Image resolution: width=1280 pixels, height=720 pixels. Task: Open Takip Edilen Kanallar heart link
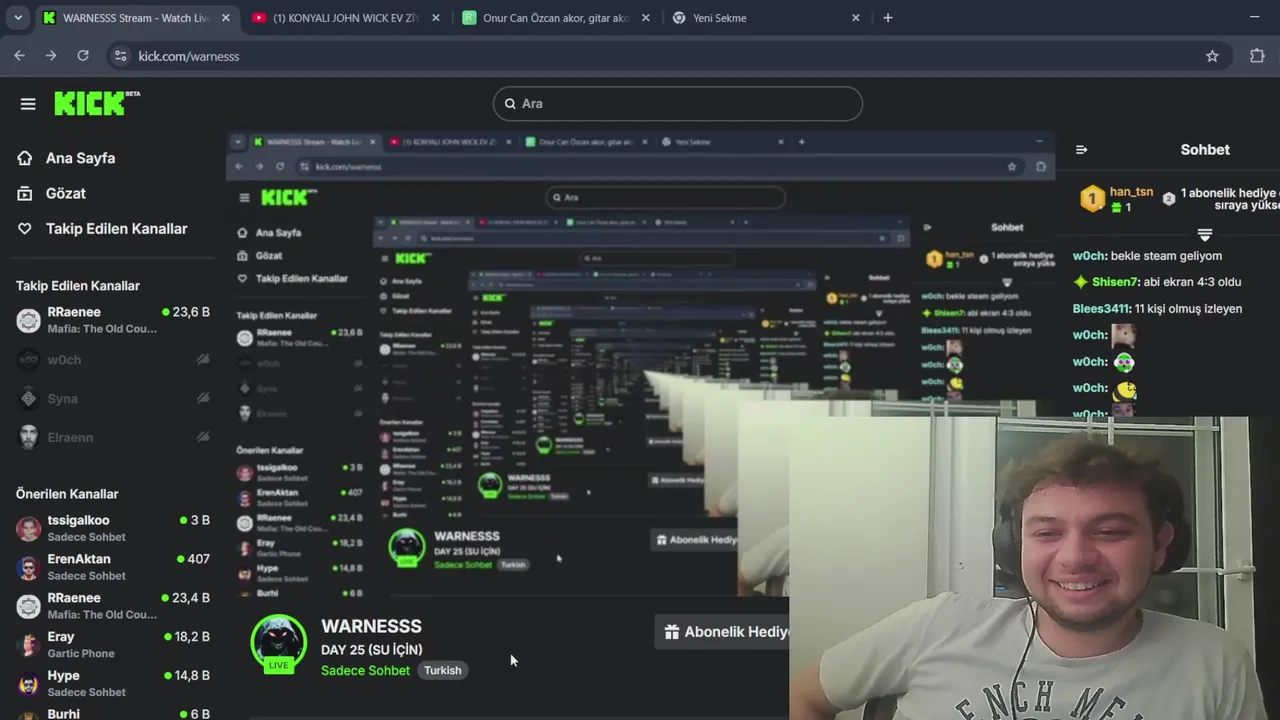[102, 229]
